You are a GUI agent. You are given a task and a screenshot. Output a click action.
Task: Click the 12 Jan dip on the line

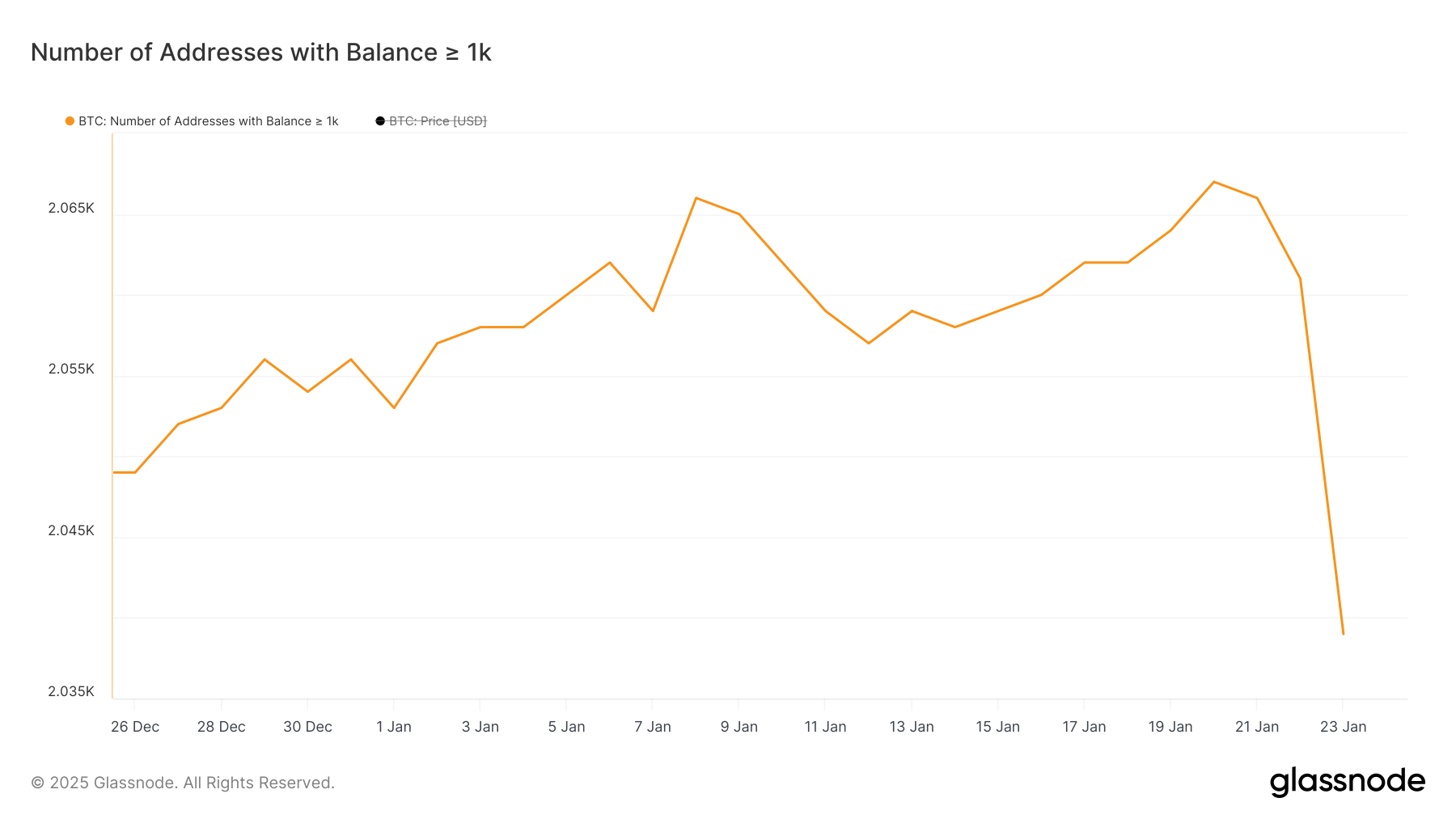869,343
